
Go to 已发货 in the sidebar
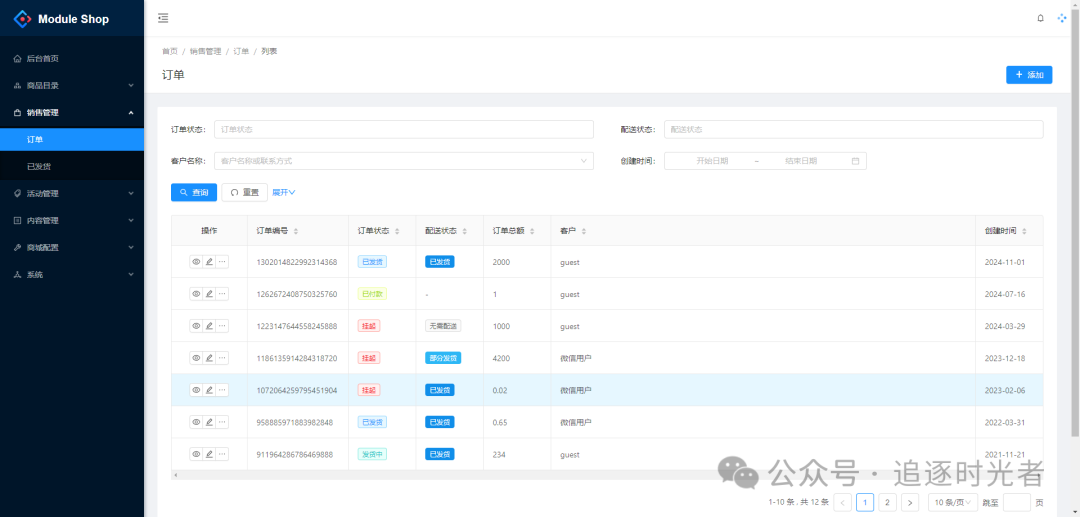click(x=40, y=166)
